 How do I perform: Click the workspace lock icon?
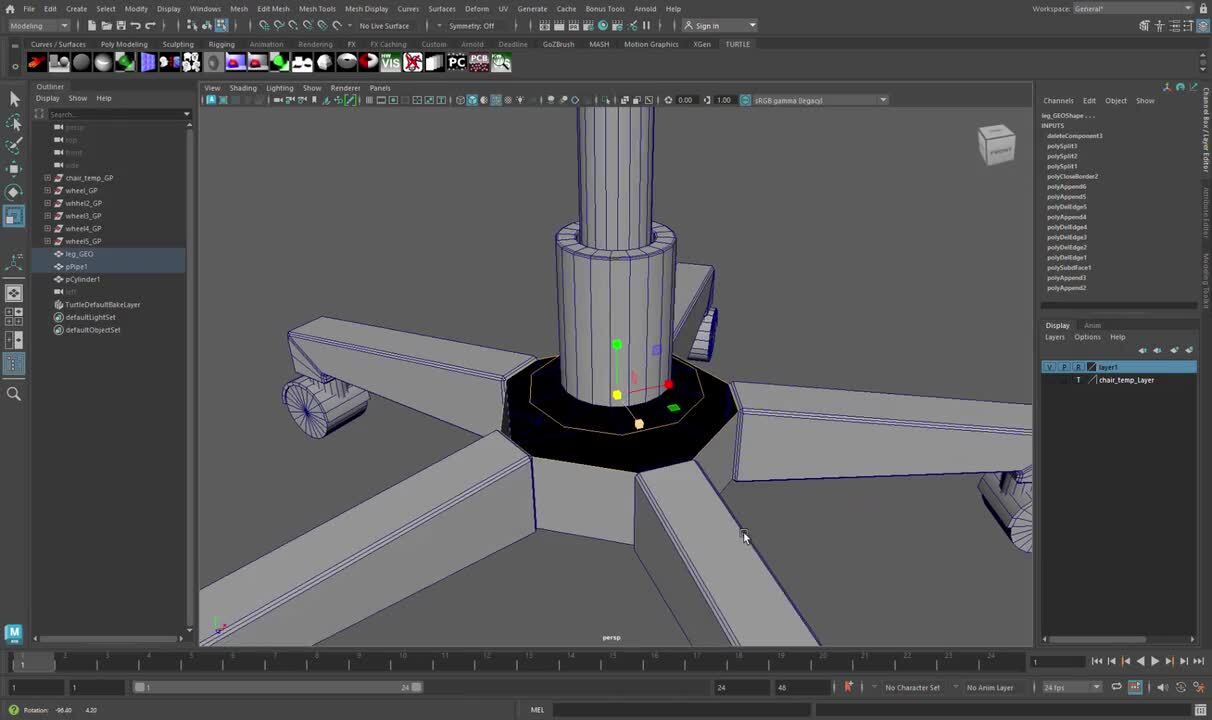(1202, 8)
